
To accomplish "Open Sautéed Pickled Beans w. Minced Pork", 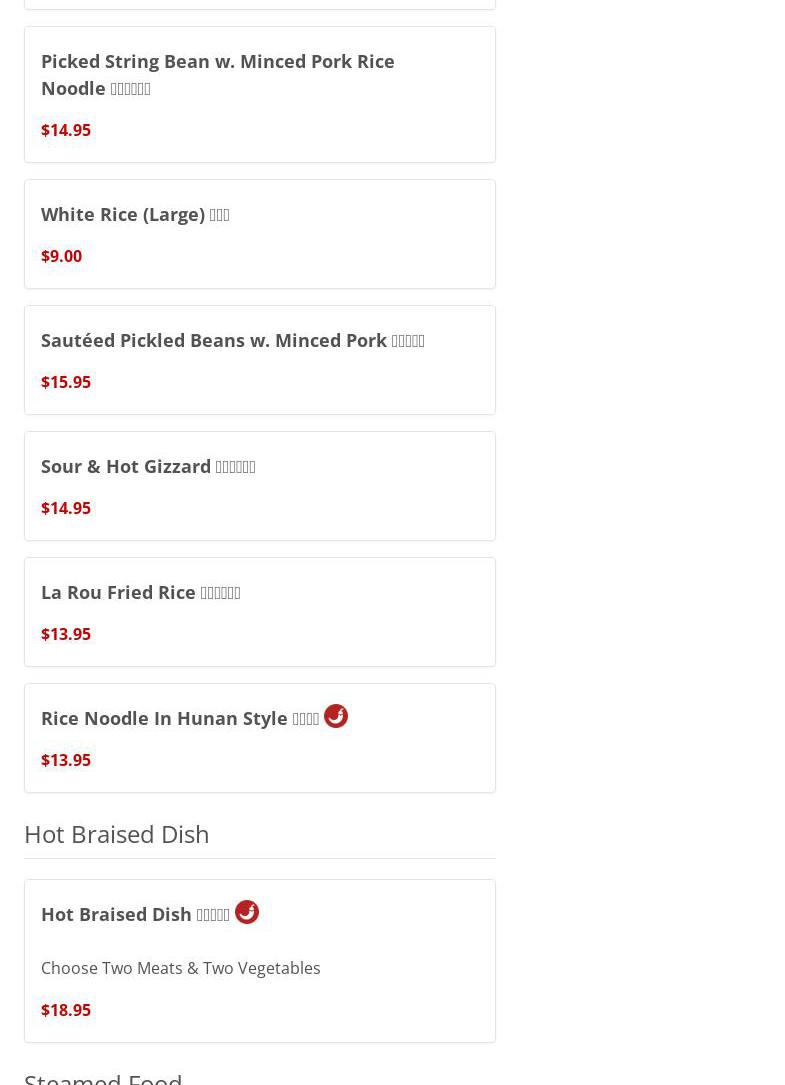I will (232, 340).
